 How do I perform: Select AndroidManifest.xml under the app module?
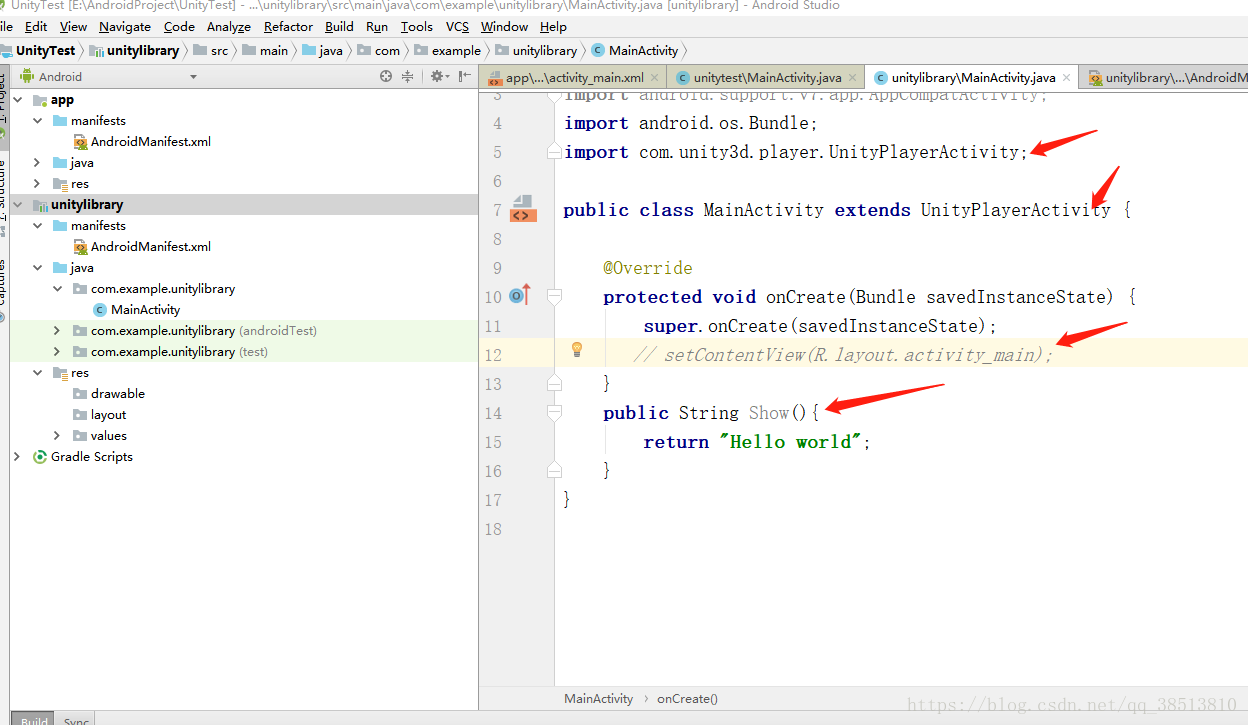click(x=150, y=142)
